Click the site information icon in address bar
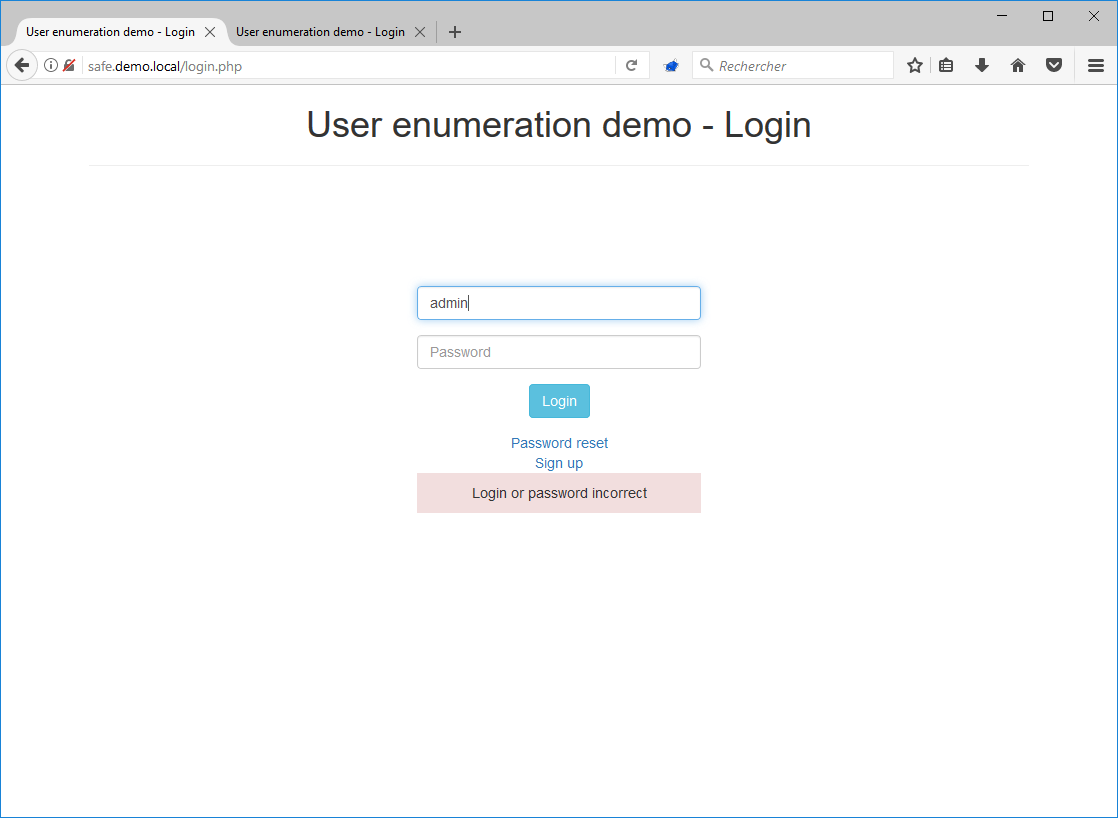 (x=50, y=64)
